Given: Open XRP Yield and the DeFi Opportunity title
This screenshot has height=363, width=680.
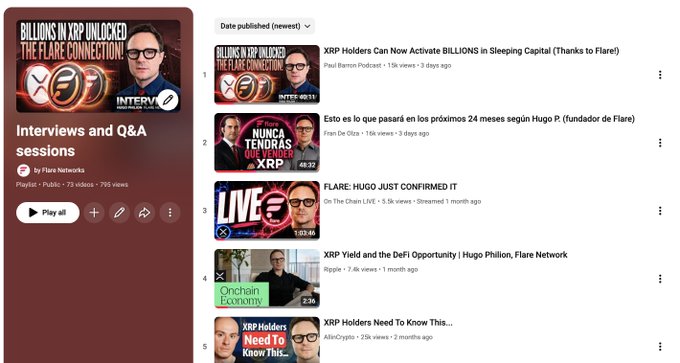Looking at the screenshot, I should [445, 255].
